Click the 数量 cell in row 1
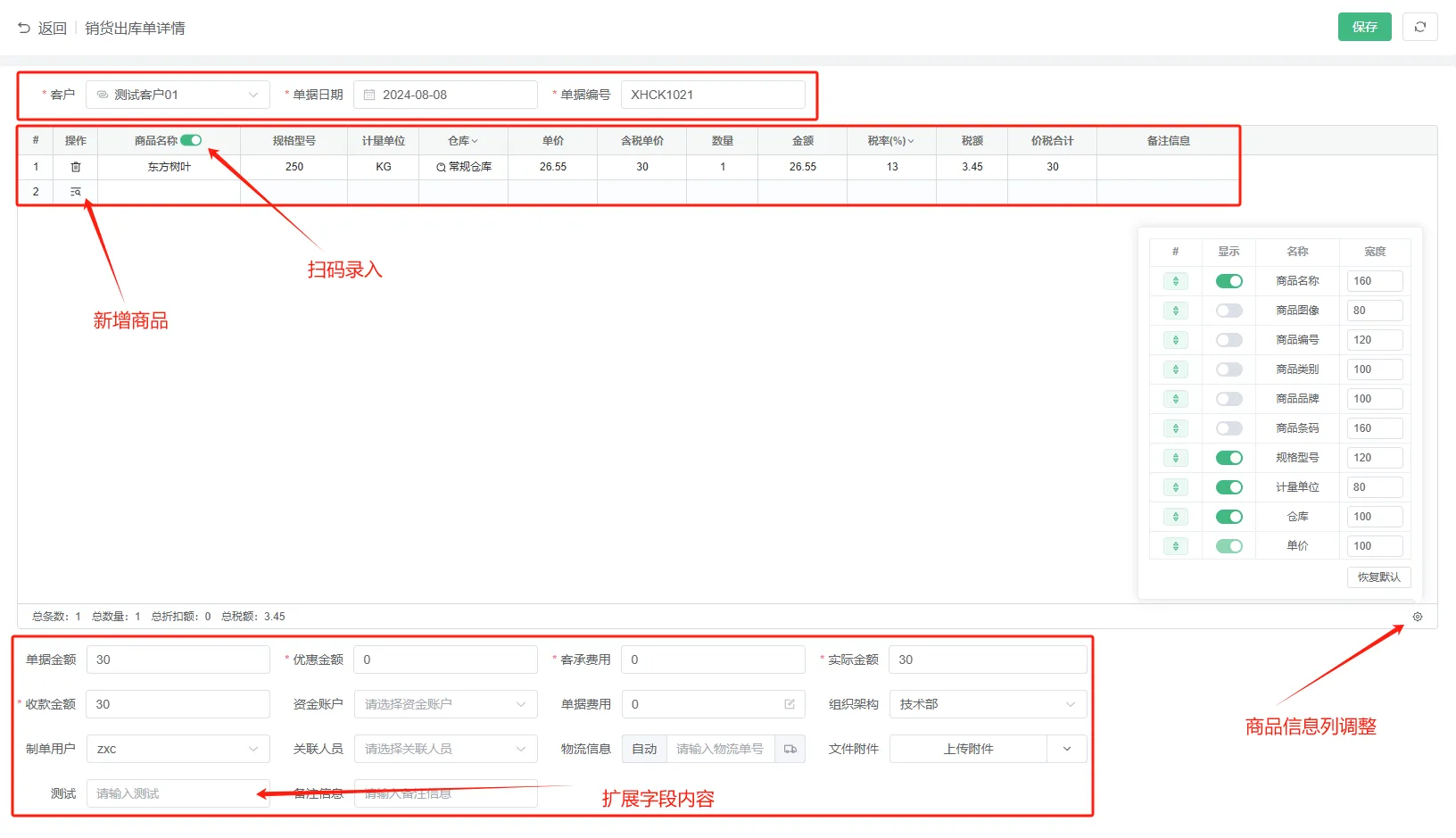 click(723, 167)
